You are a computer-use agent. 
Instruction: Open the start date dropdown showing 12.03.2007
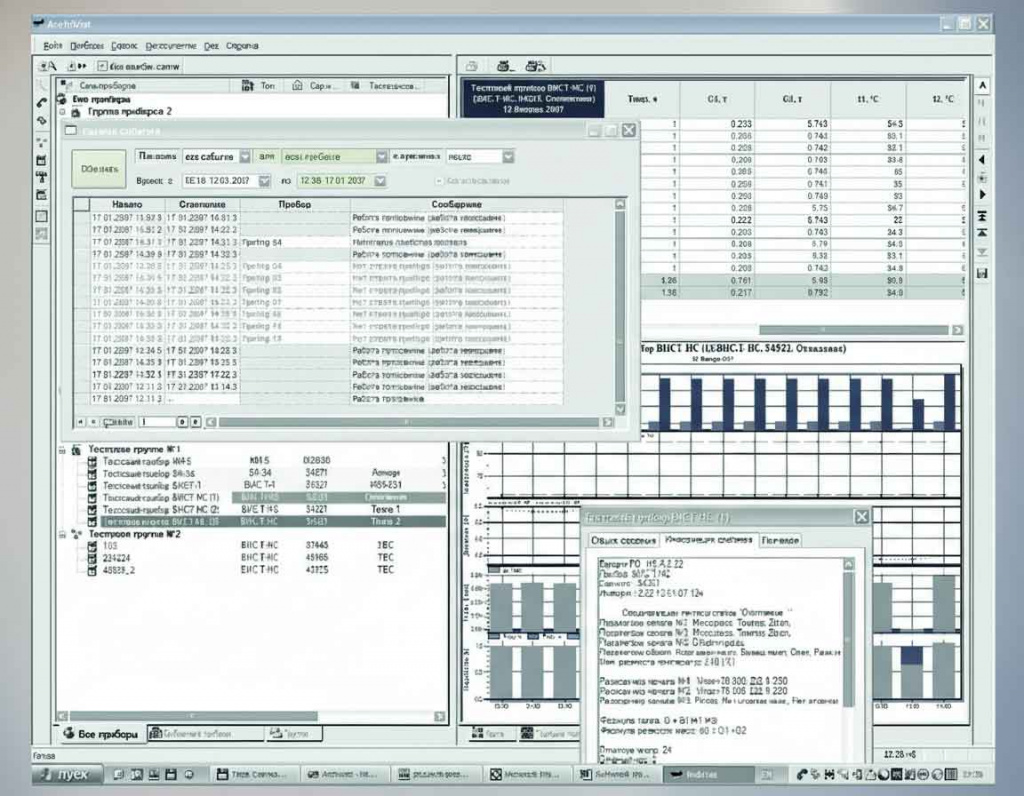pos(264,181)
